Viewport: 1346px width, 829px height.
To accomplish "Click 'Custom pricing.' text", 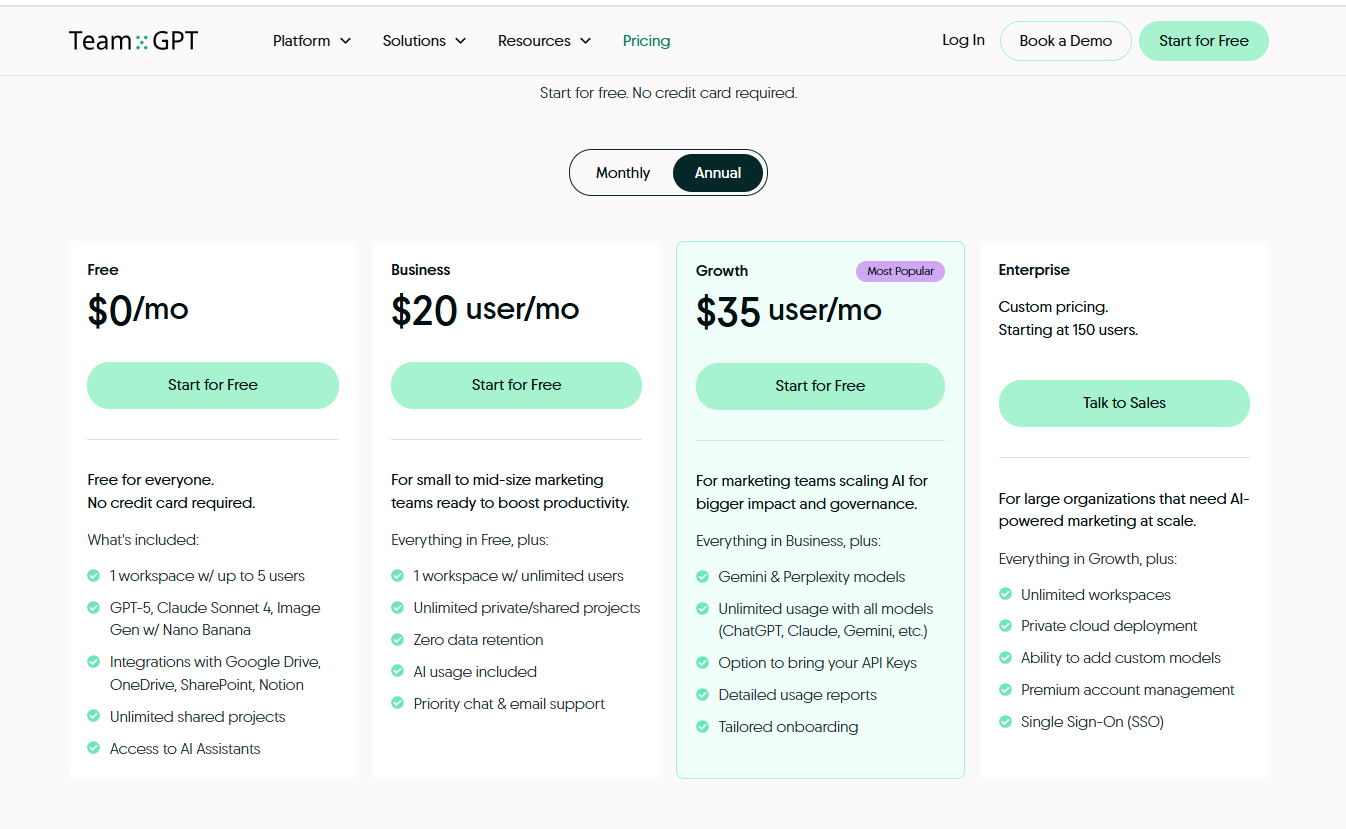I will 1053,307.
